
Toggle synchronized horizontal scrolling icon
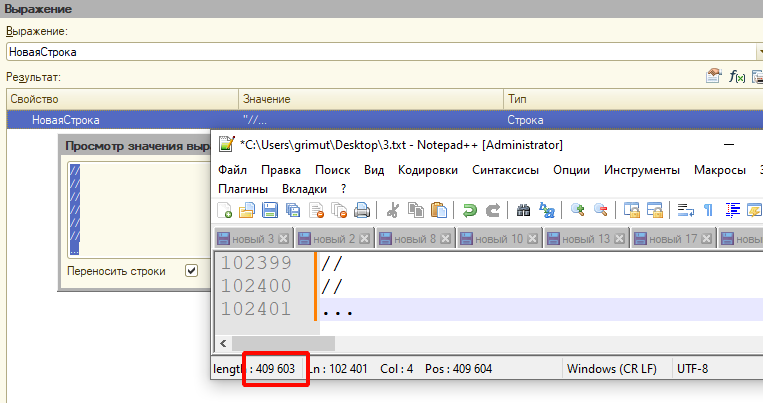click(654, 210)
